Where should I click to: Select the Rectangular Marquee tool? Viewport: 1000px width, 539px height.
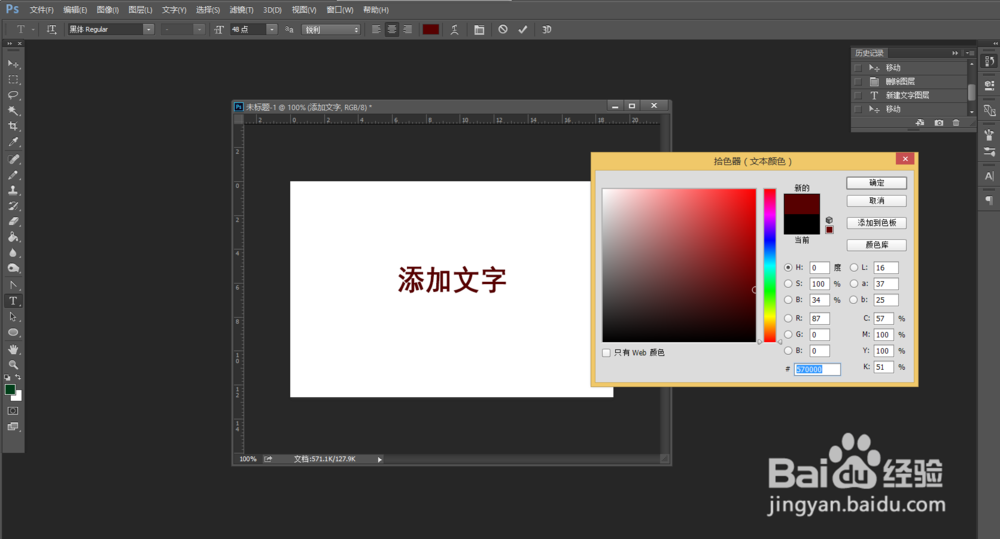tap(13, 80)
